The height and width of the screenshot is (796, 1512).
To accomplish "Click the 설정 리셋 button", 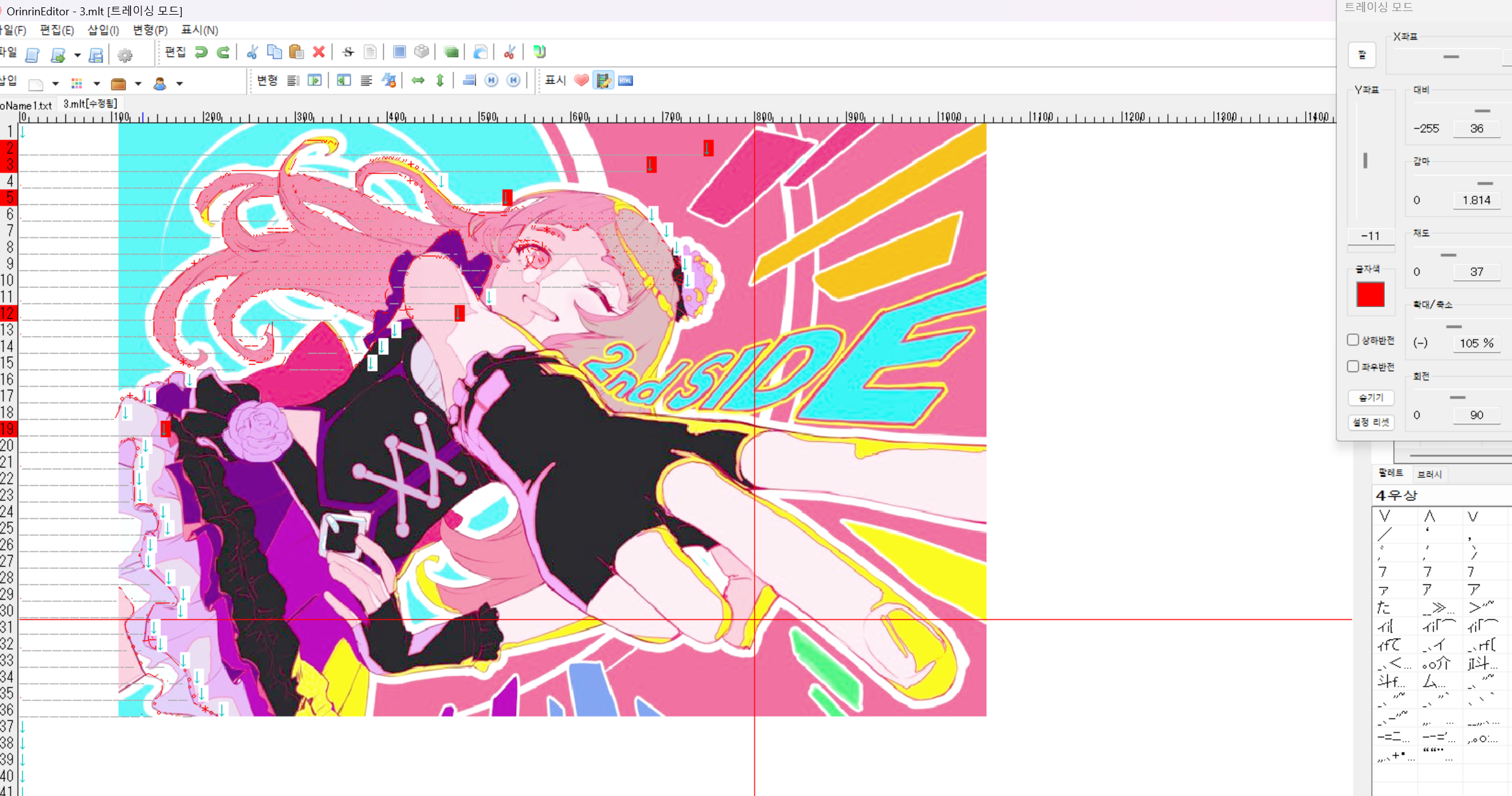I will pos(1371,422).
